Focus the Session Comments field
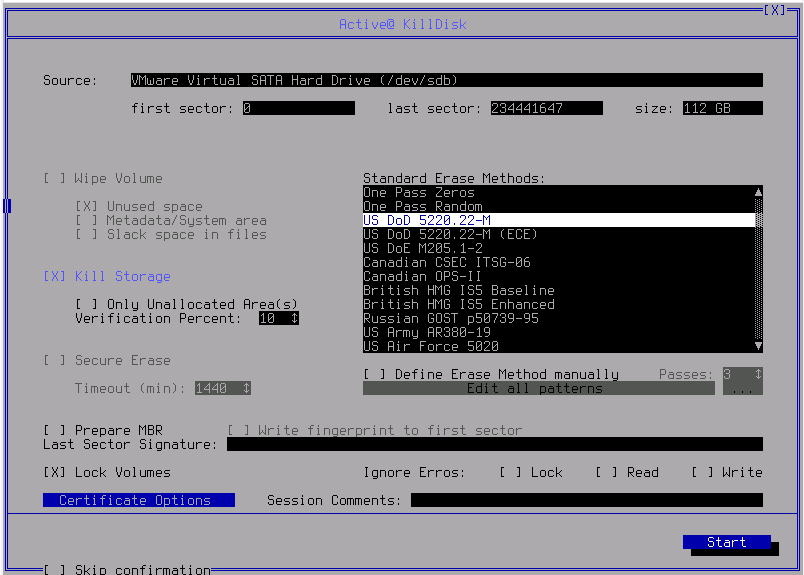Image resolution: width=804 pixels, height=575 pixels. [x=587, y=500]
